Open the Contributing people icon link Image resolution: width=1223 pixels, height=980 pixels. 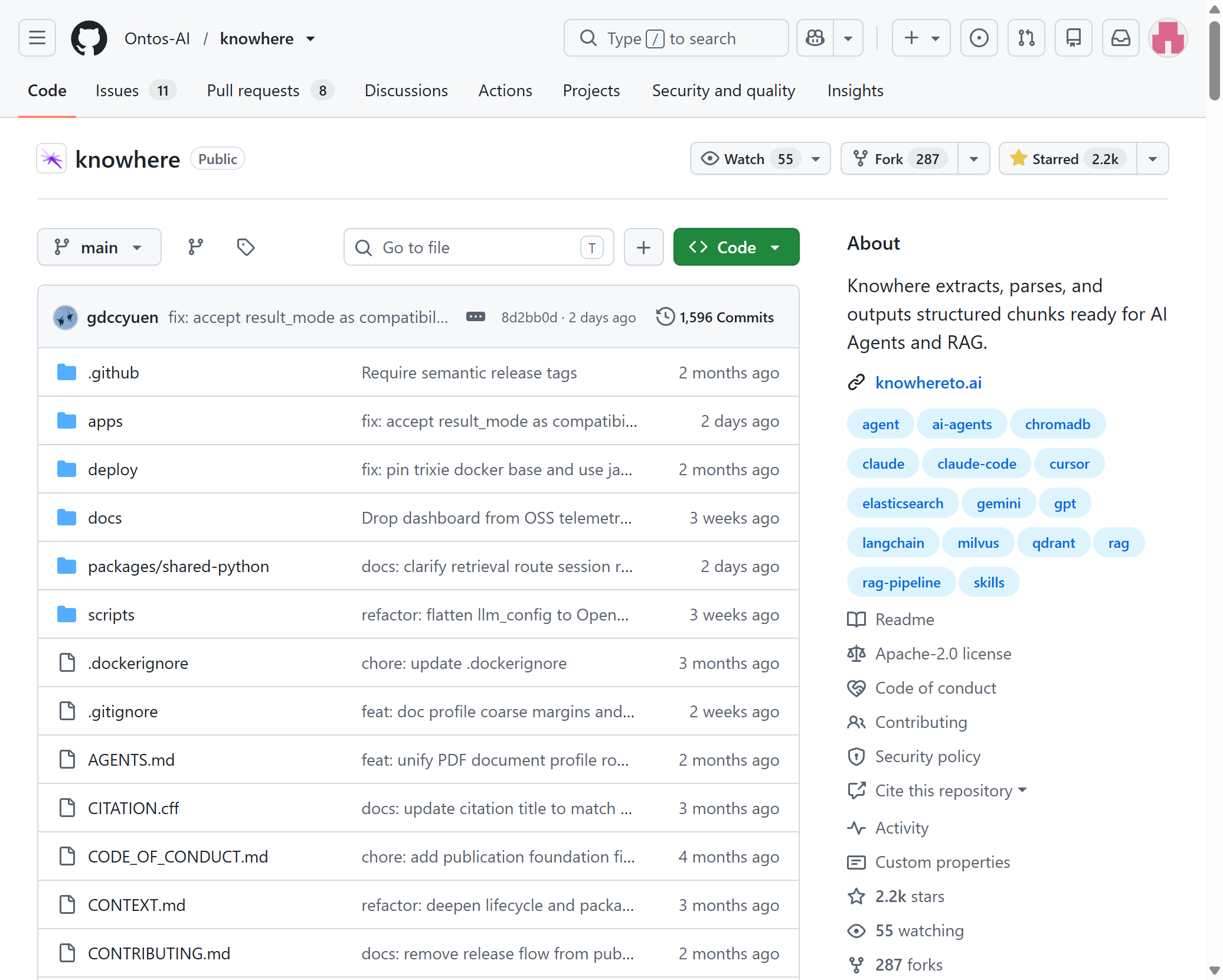click(856, 722)
